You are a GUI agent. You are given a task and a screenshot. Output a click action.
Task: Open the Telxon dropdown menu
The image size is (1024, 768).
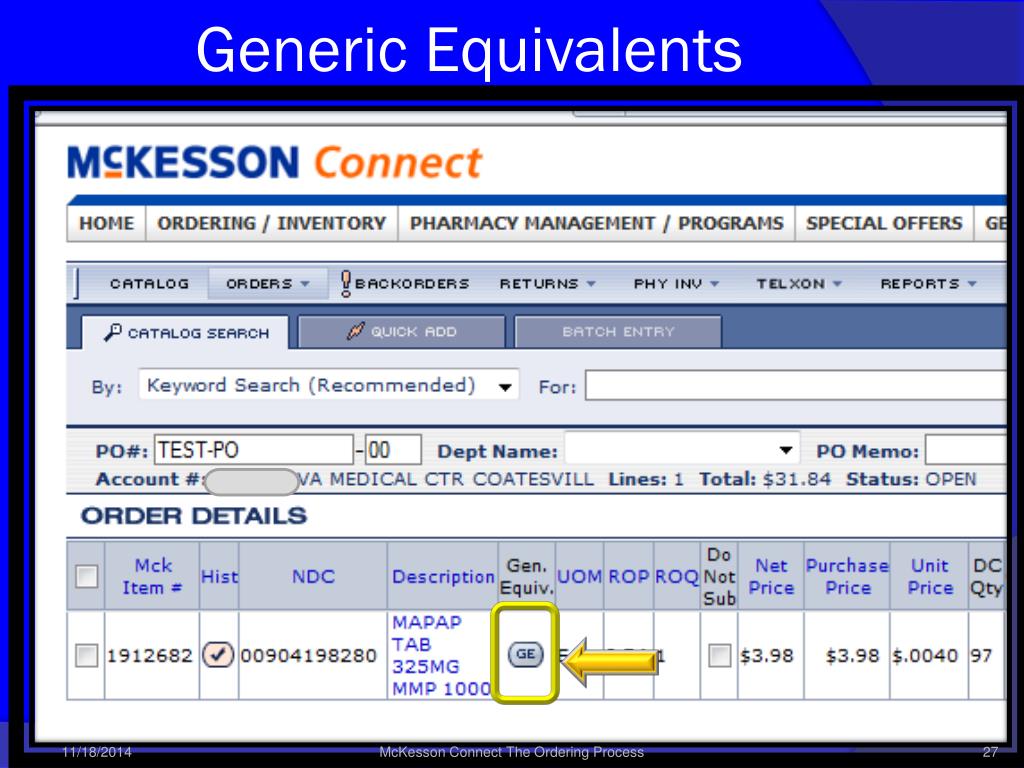click(799, 284)
